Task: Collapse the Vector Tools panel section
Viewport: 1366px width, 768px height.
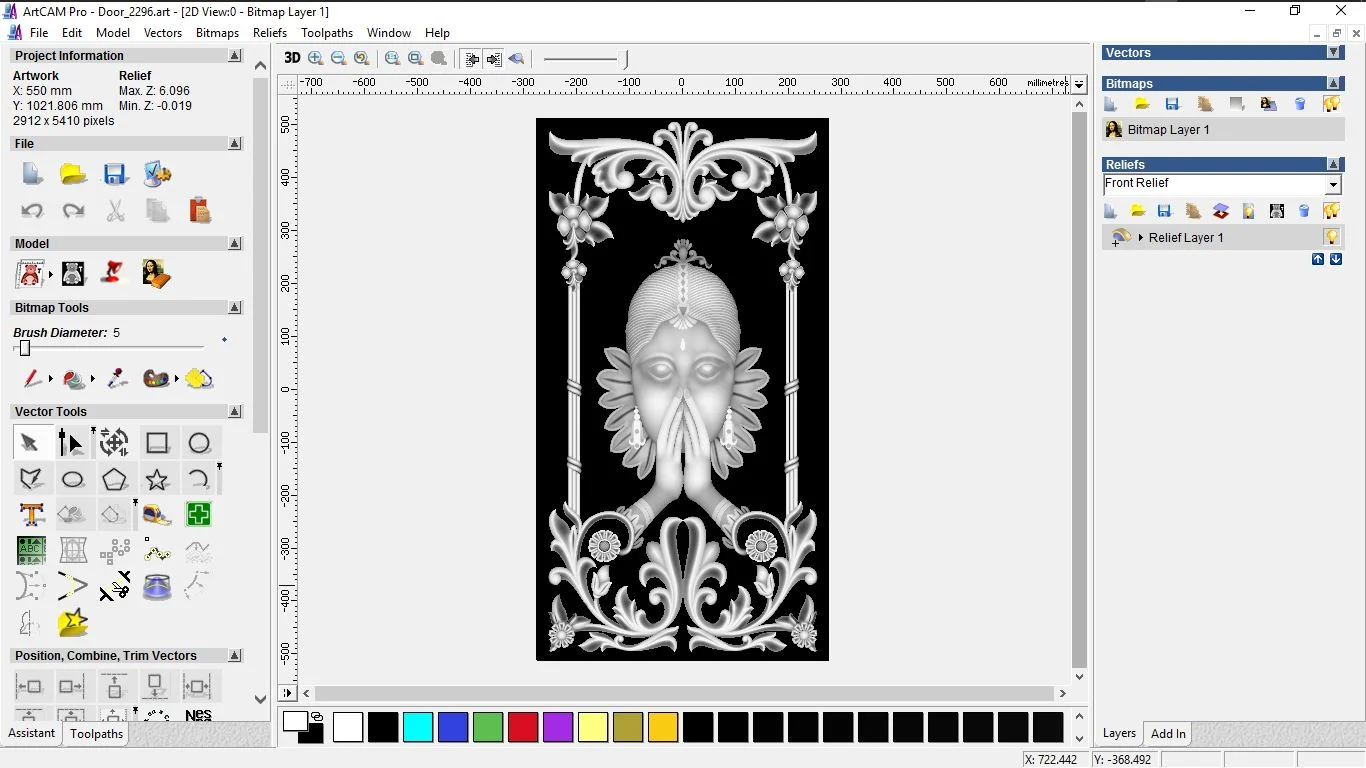Action: pos(235,411)
